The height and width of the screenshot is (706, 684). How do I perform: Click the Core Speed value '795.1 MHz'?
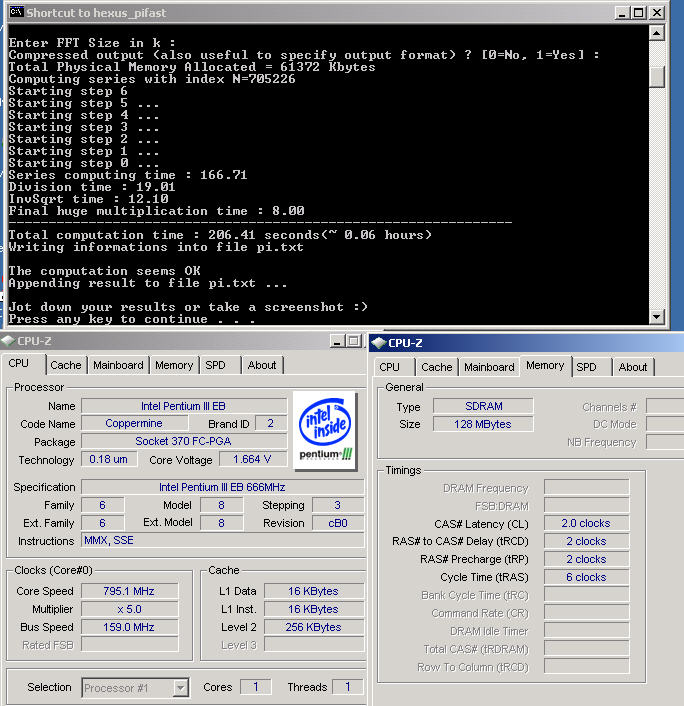(x=129, y=591)
